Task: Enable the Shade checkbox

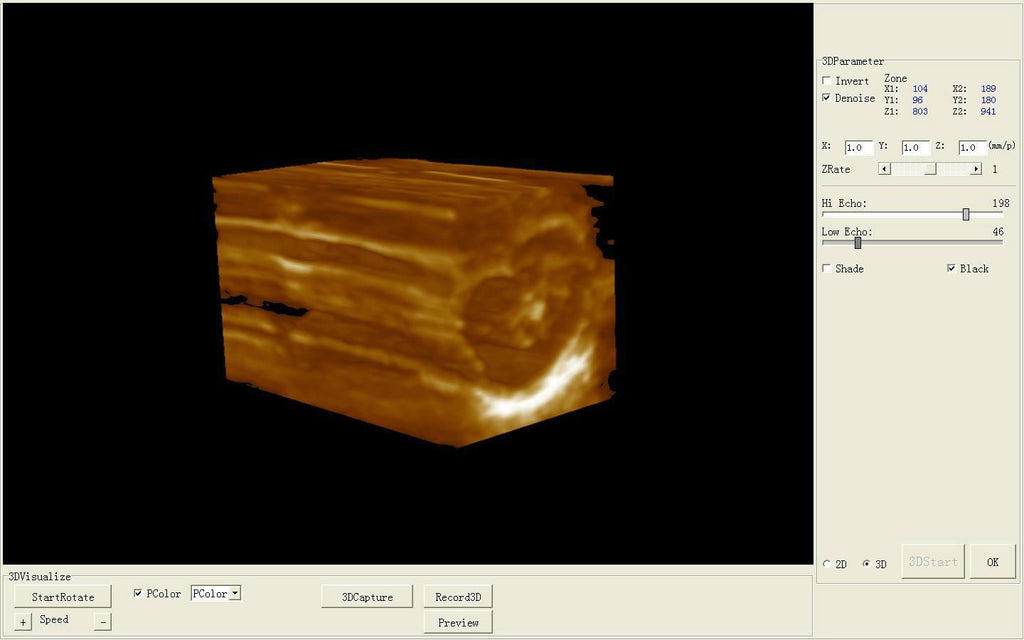Action: point(826,269)
